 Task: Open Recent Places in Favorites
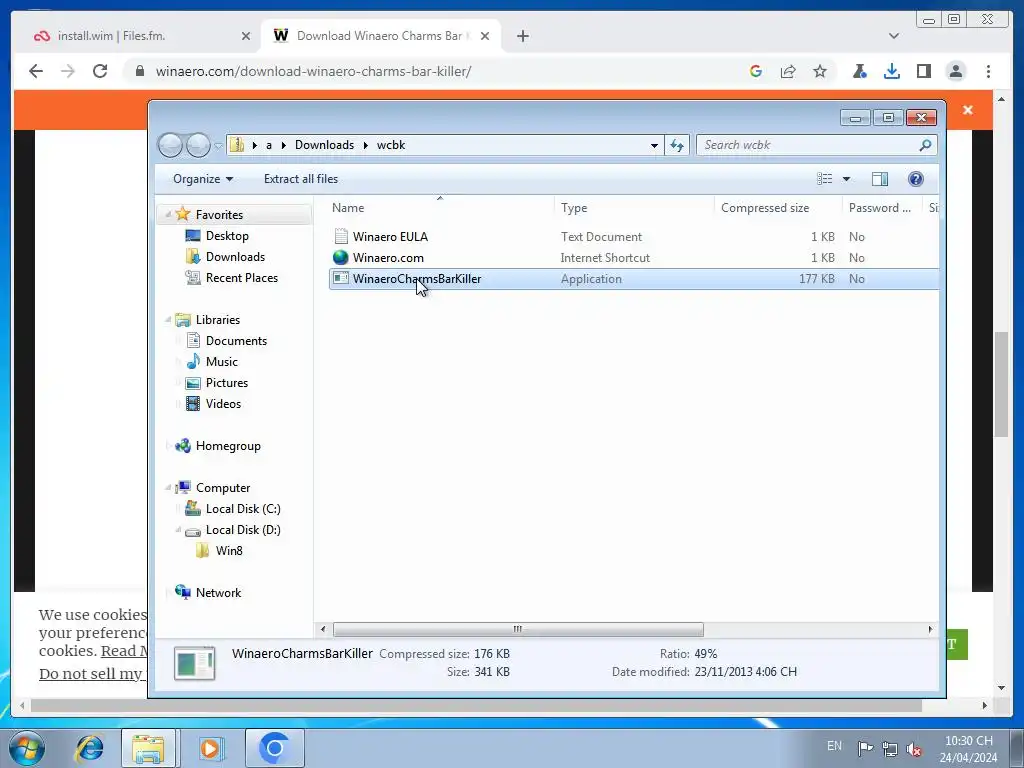coord(242,278)
